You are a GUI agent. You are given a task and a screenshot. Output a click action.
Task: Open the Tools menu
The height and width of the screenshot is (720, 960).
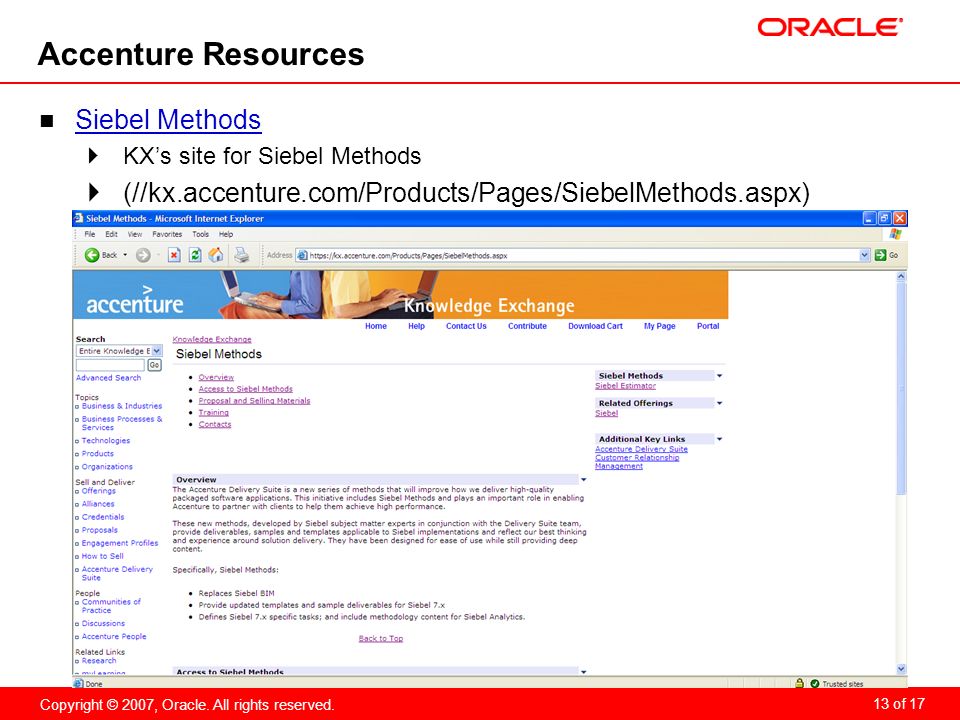point(200,234)
